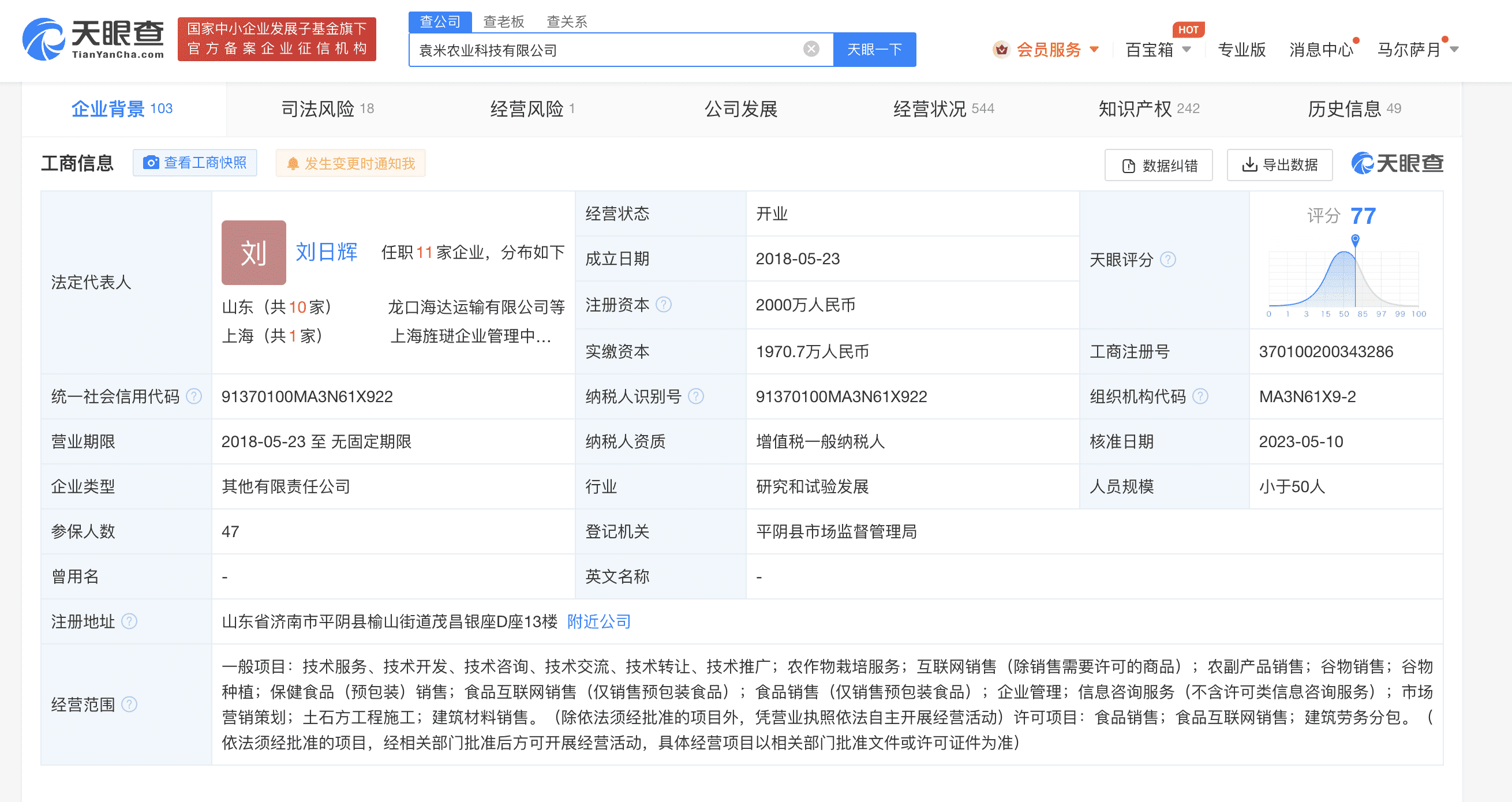
Task: Click staff size 小于50人
Action: (1292, 486)
